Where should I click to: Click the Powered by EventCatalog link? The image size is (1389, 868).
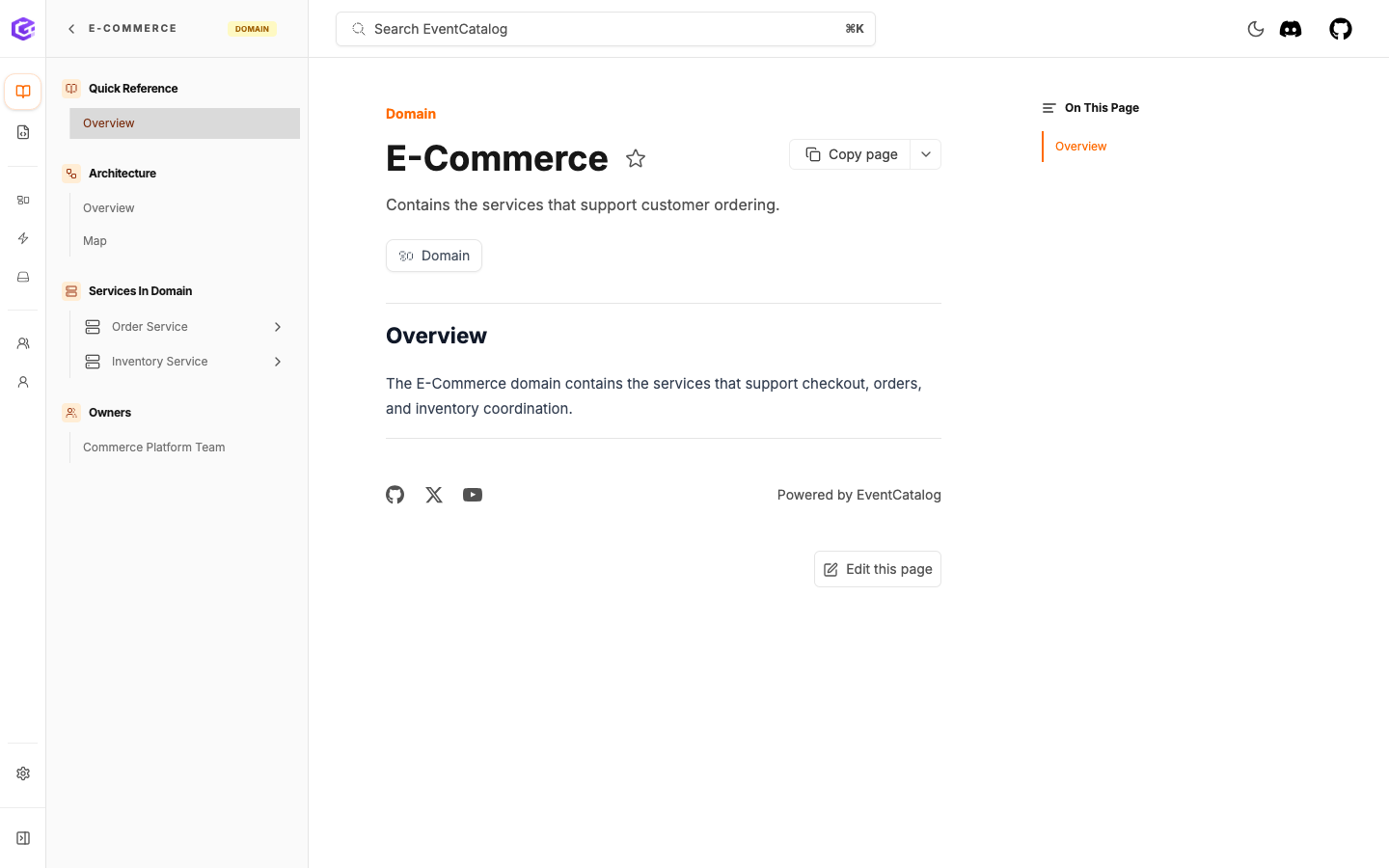tap(858, 495)
